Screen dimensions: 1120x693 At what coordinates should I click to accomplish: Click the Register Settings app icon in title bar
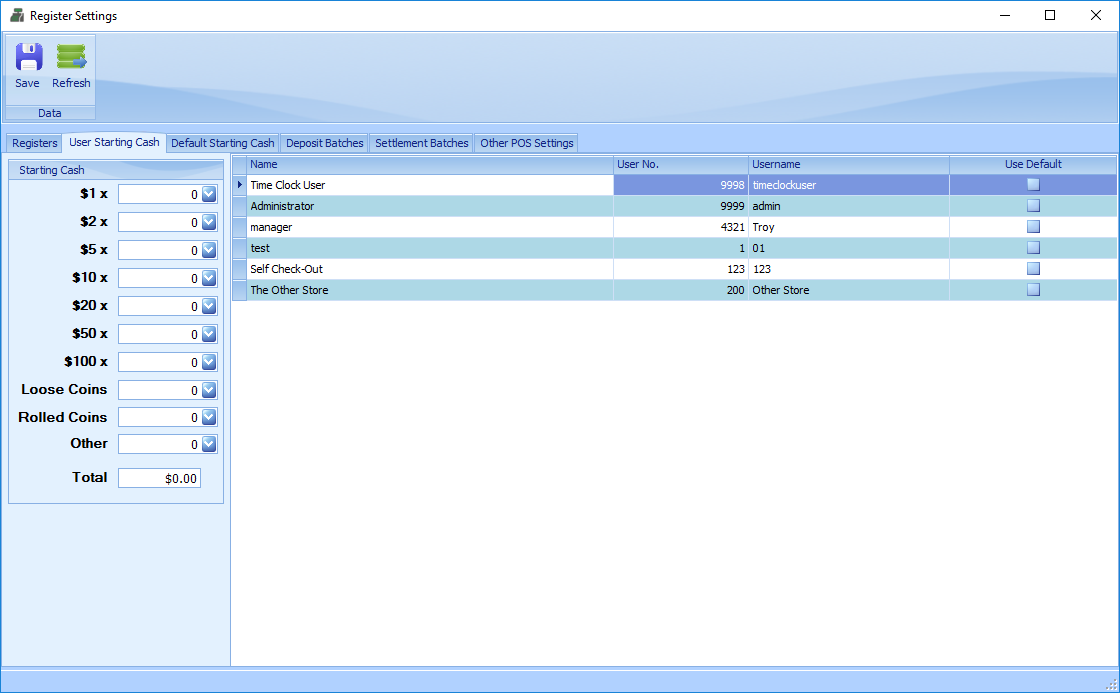pyautogui.click(x=16, y=15)
